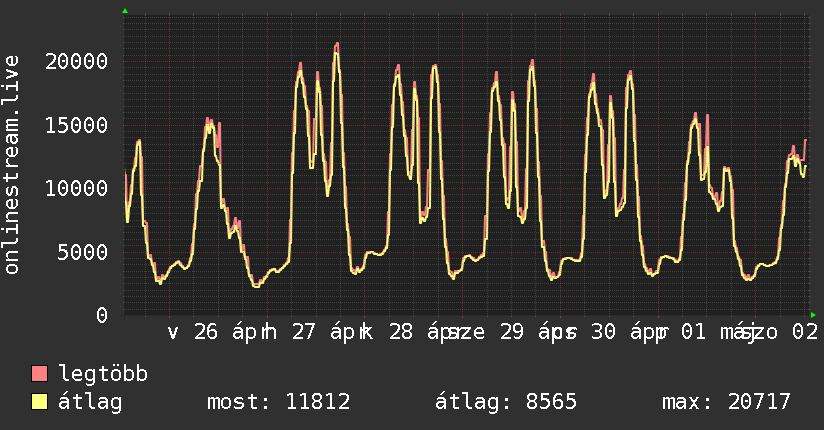824x430 pixels.
Task: Click the yellow átlag legend swatch
Action: 39,402
